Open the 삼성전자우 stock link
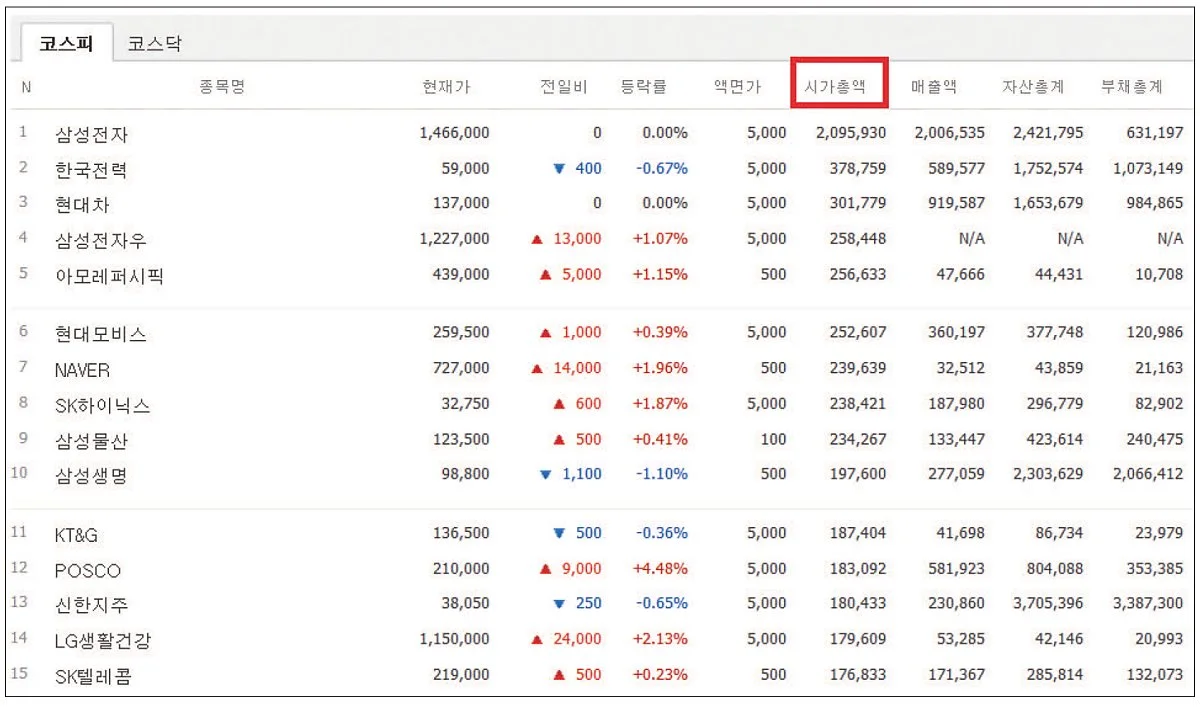The image size is (1200, 707). 100,240
